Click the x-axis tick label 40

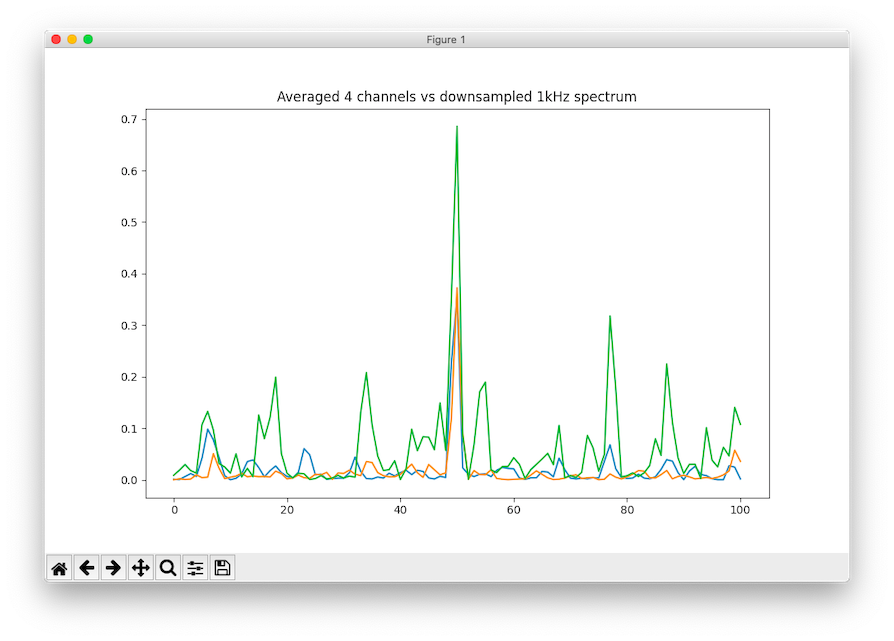click(400, 510)
